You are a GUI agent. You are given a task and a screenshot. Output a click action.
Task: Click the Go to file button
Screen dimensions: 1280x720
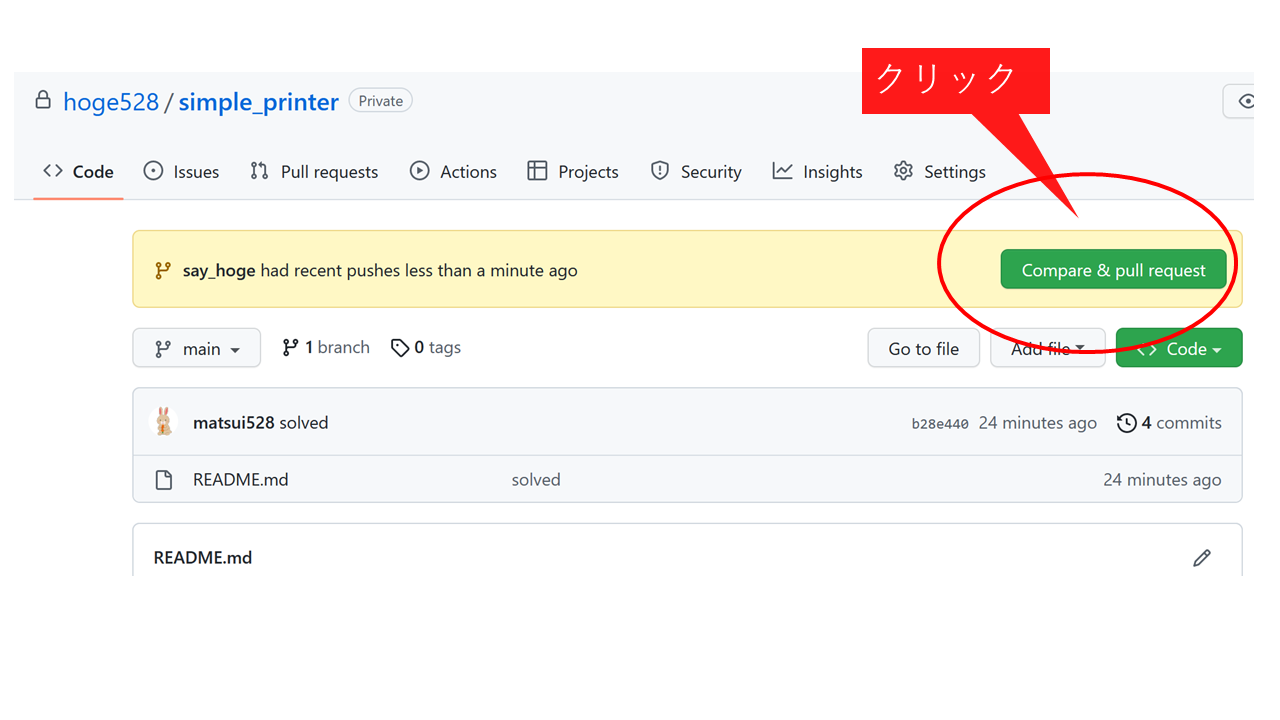click(x=923, y=349)
